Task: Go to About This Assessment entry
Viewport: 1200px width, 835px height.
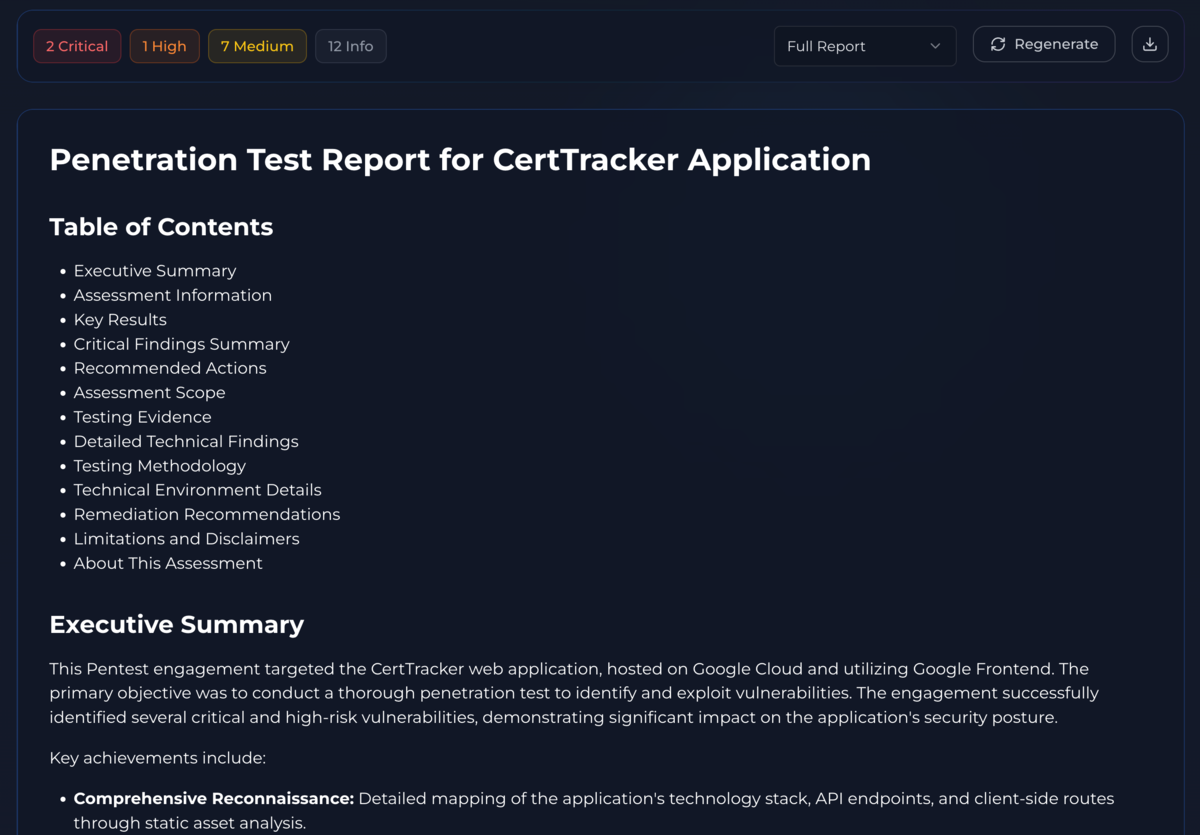Action: [168, 563]
